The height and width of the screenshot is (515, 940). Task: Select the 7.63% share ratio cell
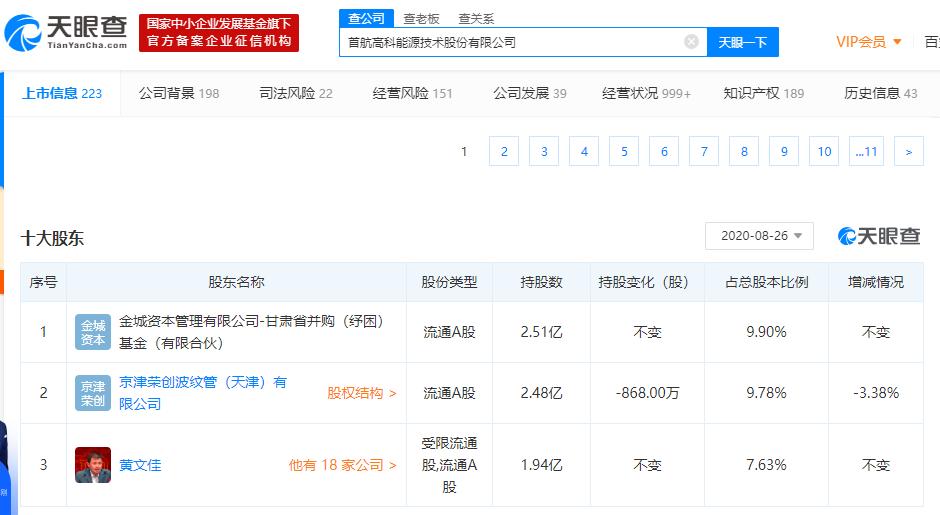click(766, 465)
